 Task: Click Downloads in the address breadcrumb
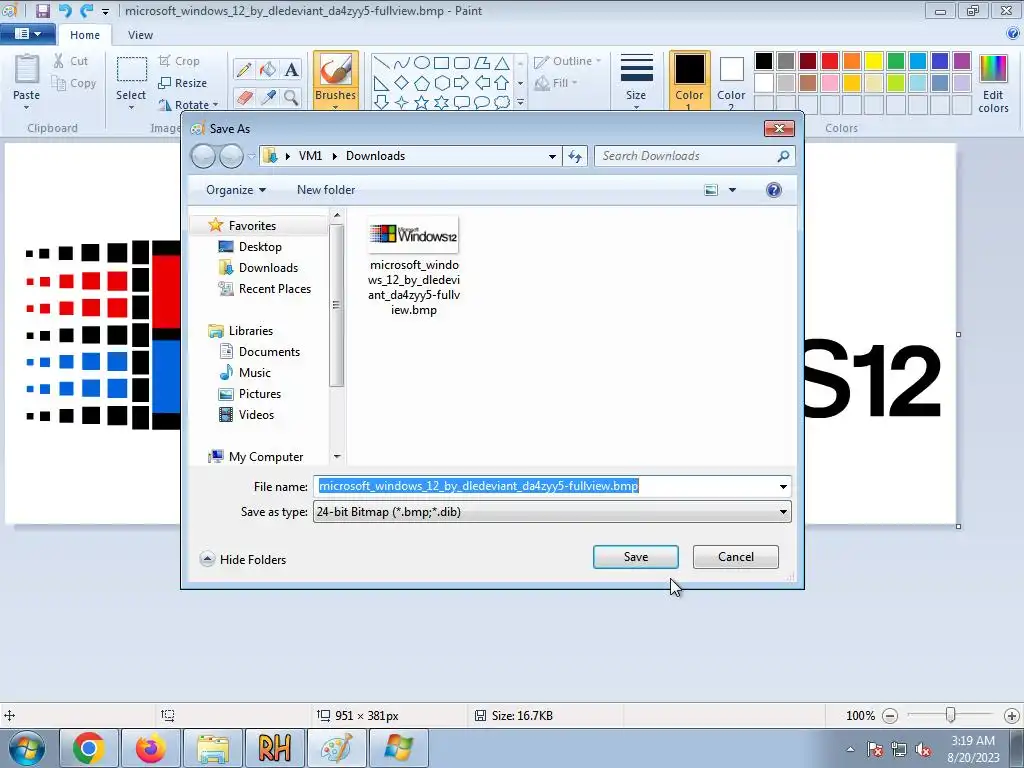(x=376, y=156)
